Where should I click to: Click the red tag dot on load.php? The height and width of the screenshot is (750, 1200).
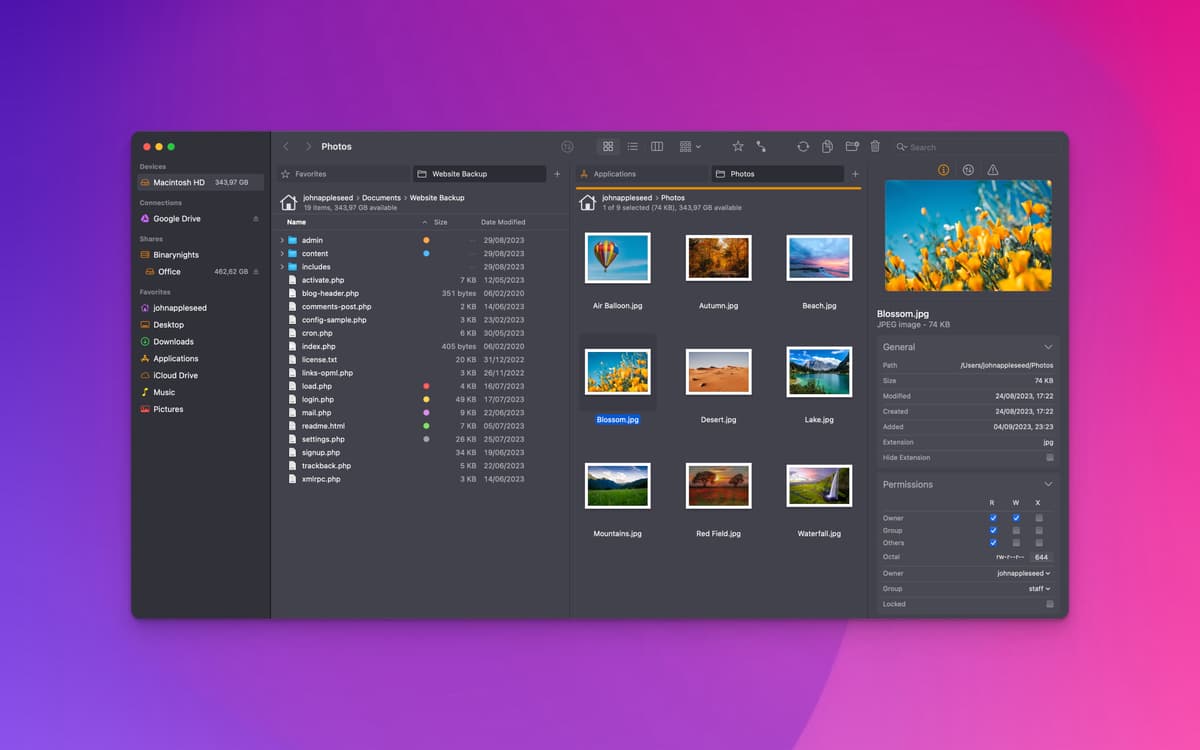(x=426, y=386)
